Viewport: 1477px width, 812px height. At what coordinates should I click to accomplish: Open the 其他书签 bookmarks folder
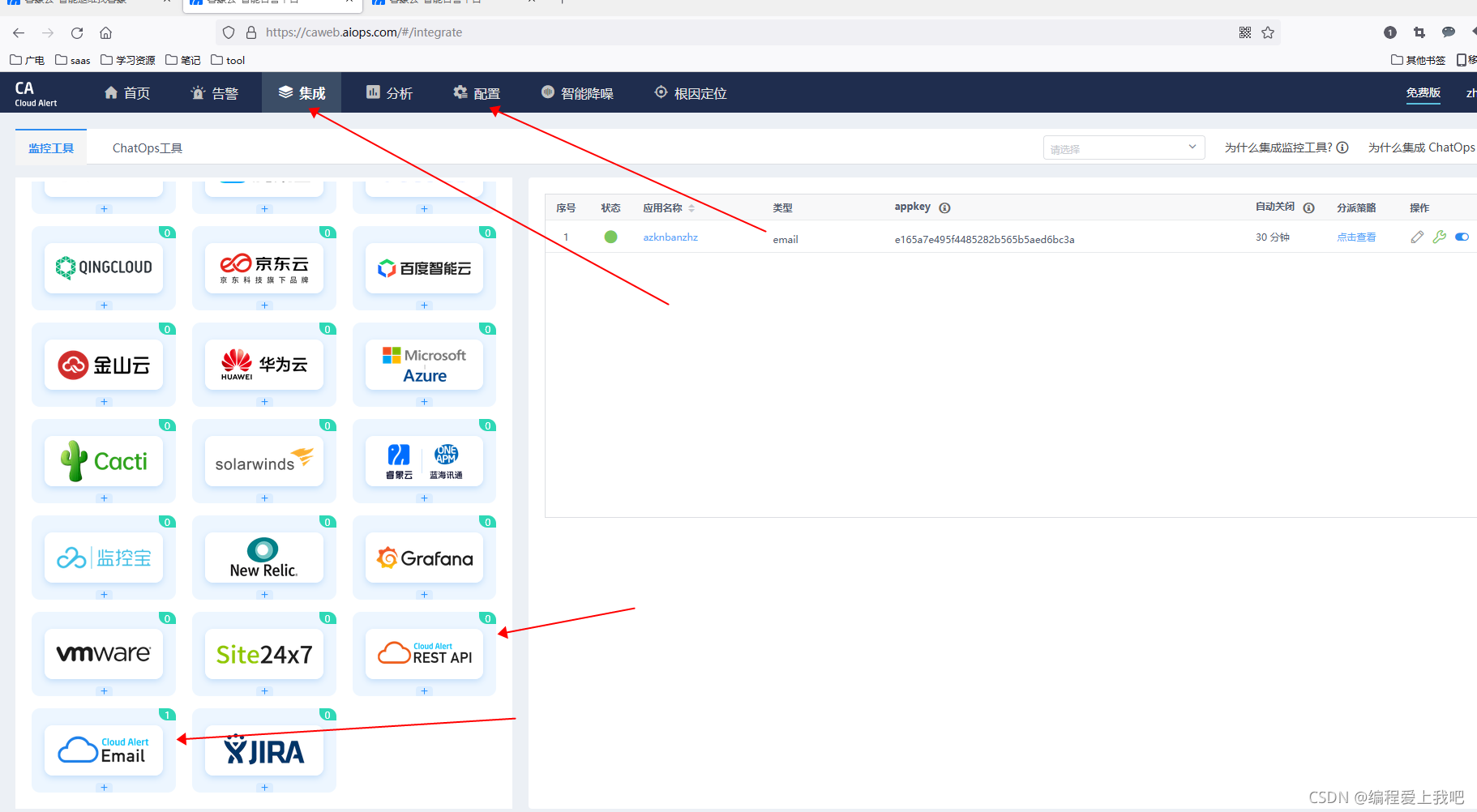click(x=1418, y=60)
